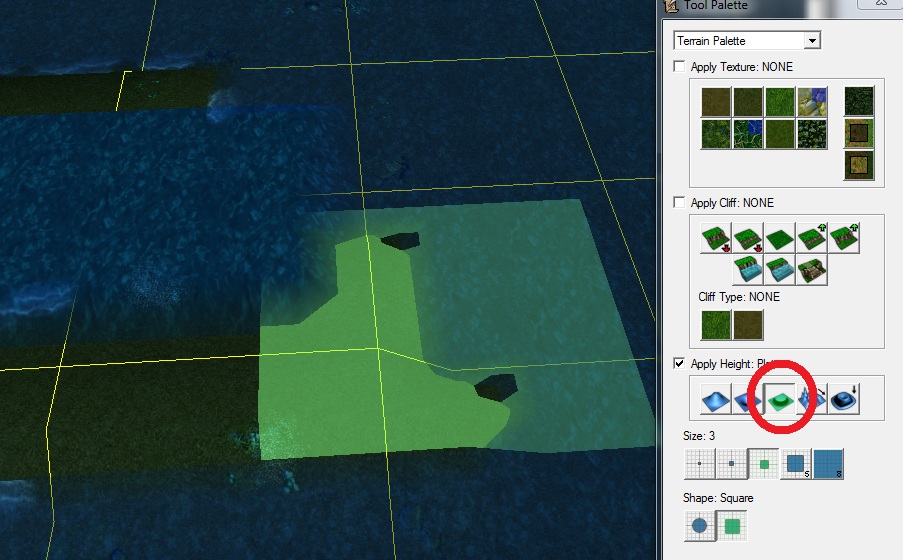The width and height of the screenshot is (904, 560).
Task: Select the Ramp cliff tool
Action: pyautogui.click(x=812, y=270)
